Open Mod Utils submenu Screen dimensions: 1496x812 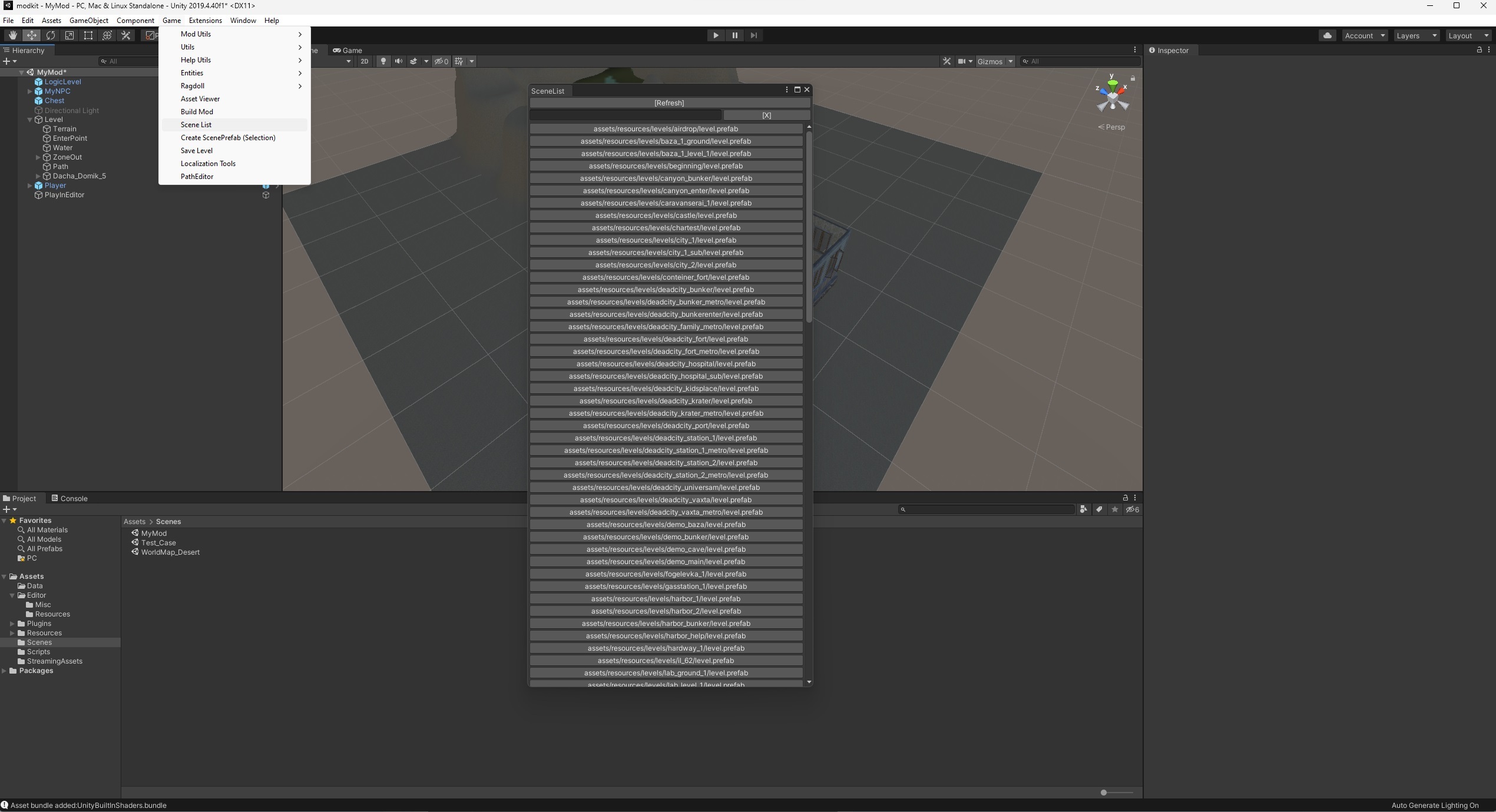(x=234, y=34)
